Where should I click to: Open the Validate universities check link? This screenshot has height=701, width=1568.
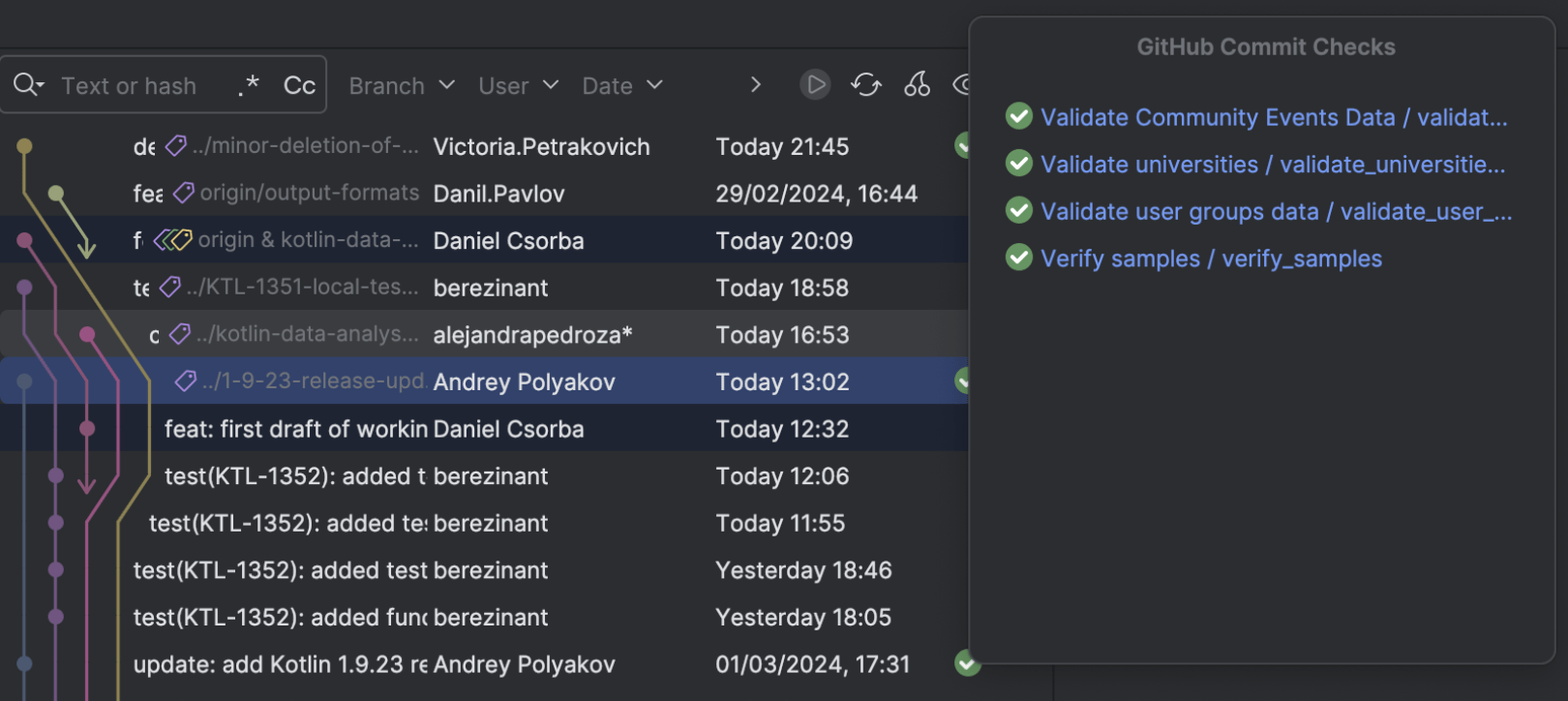(1273, 165)
